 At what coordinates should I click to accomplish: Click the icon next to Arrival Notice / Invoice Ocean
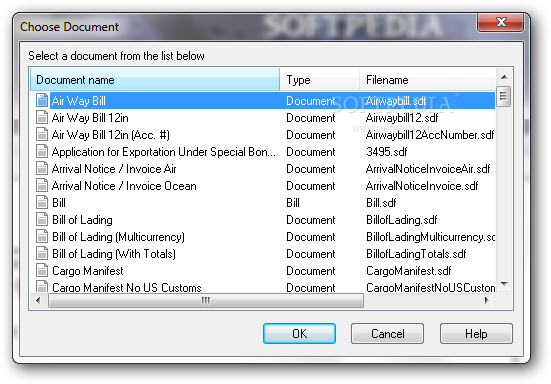tap(42, 186)
